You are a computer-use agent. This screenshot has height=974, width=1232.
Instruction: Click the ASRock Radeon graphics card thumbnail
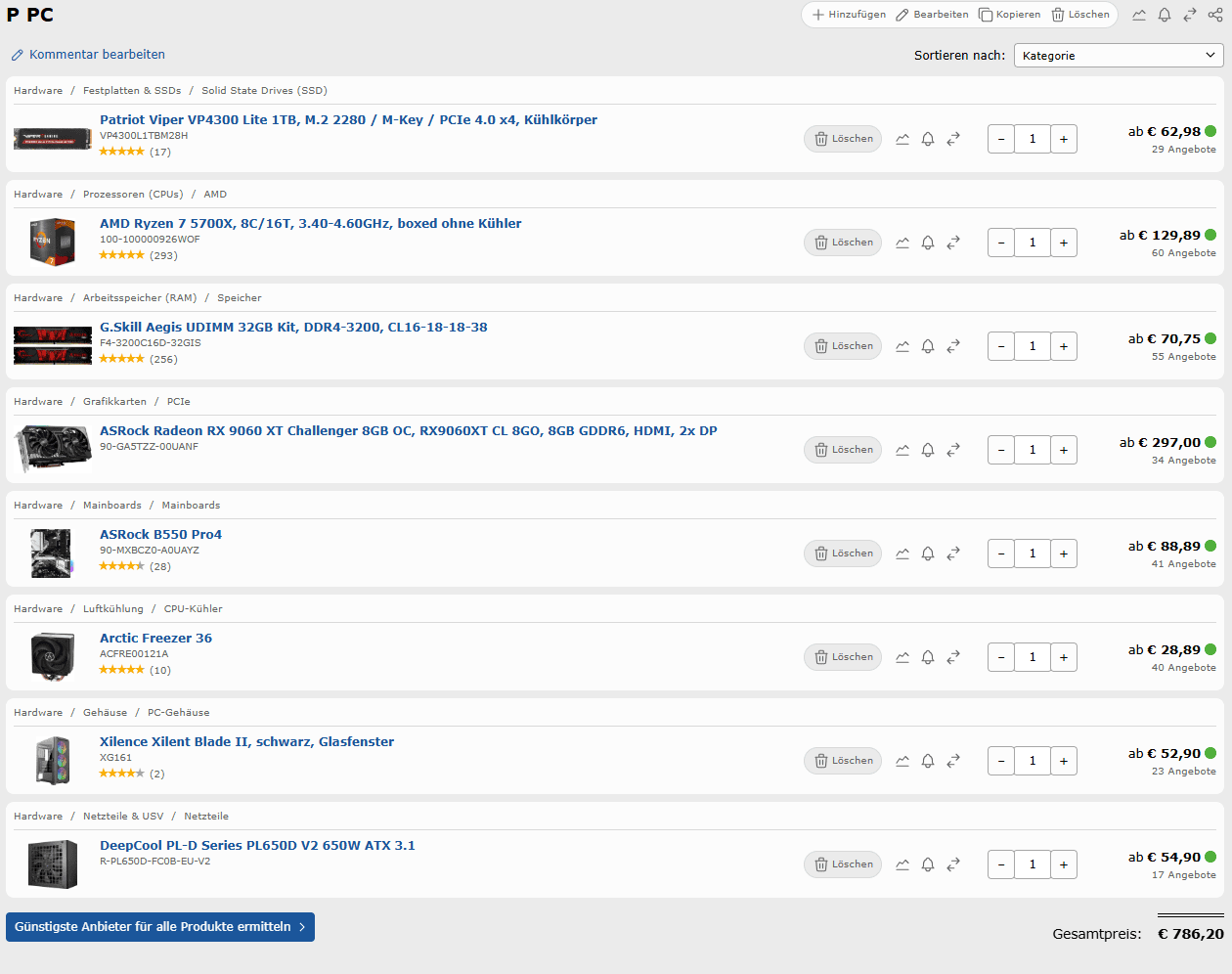pyautogui.click(x=53, y=448)
